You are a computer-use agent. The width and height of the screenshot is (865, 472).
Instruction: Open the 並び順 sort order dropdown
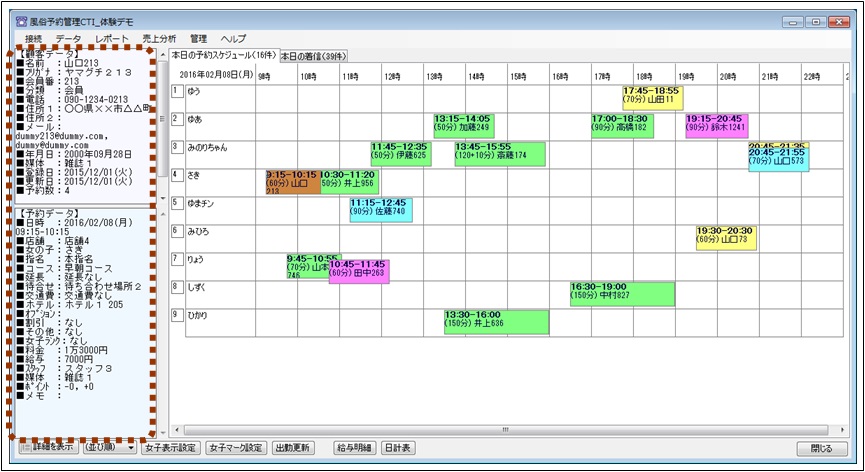[x=108, y=448]
